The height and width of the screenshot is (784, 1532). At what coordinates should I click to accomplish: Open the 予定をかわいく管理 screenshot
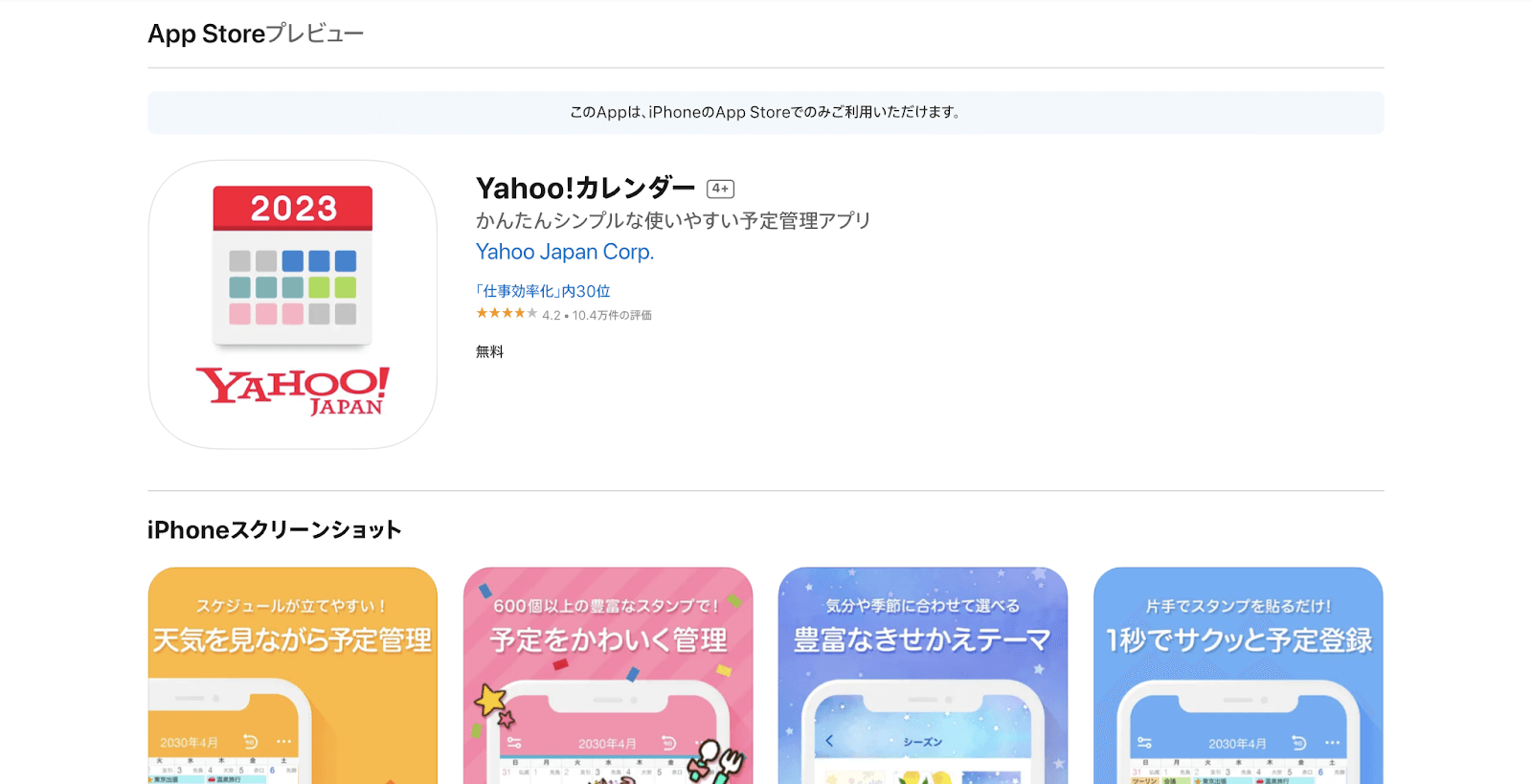tap(608, 676)
